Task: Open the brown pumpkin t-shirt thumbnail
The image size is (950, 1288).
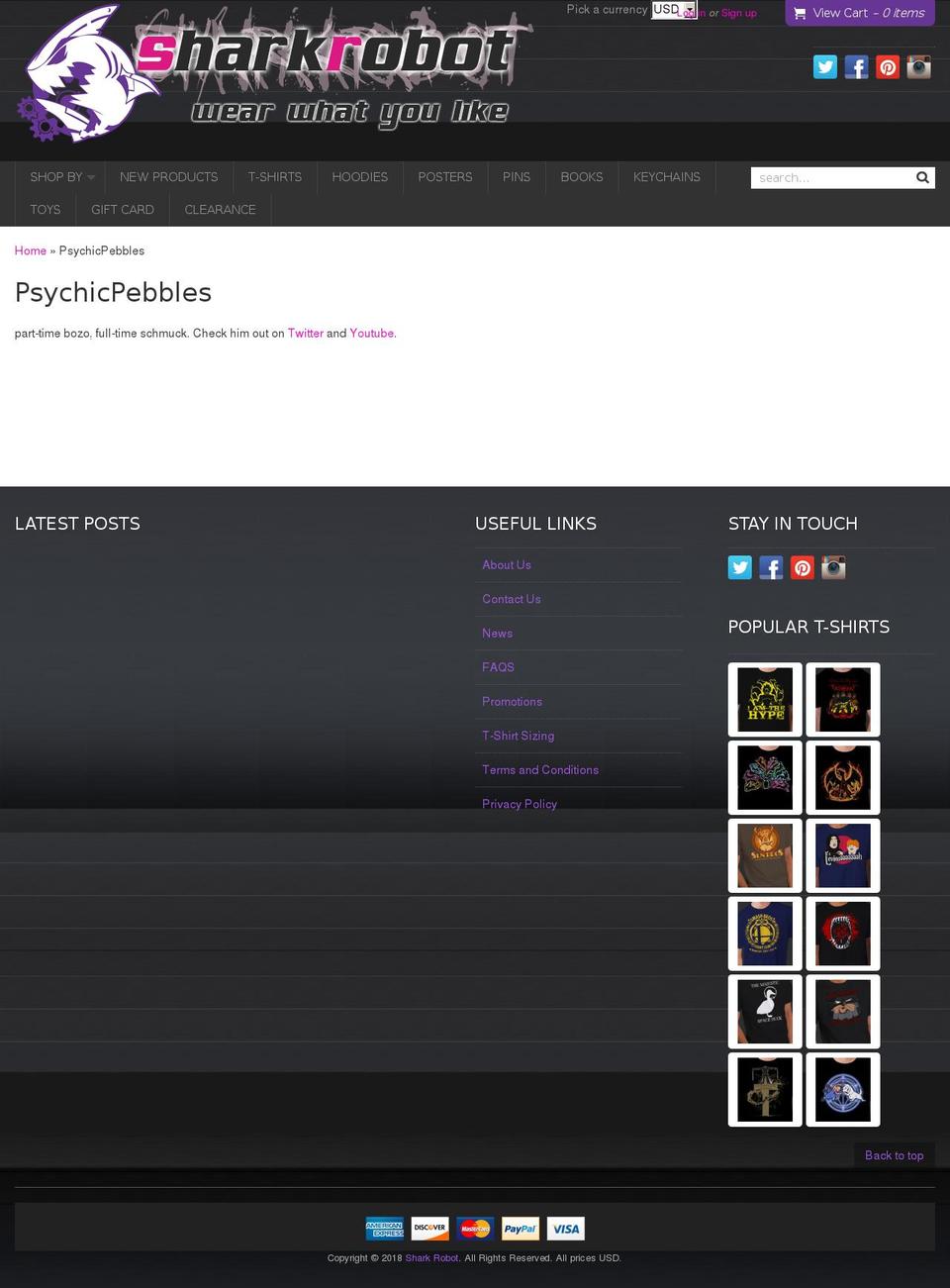Action: click(x=765, y=855)
